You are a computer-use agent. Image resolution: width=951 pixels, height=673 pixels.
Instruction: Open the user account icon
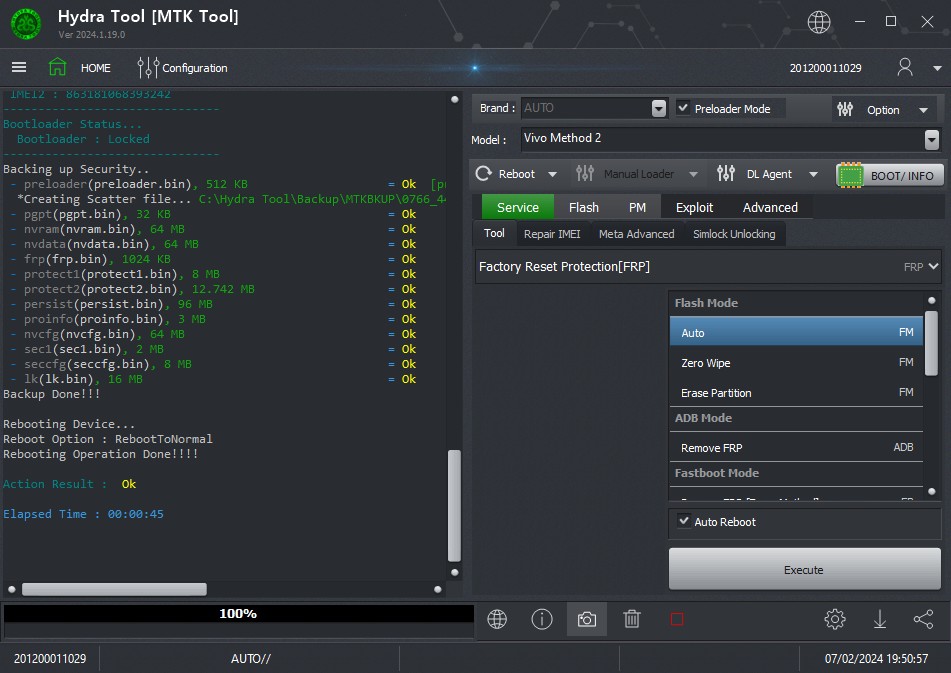click(904, 67)
